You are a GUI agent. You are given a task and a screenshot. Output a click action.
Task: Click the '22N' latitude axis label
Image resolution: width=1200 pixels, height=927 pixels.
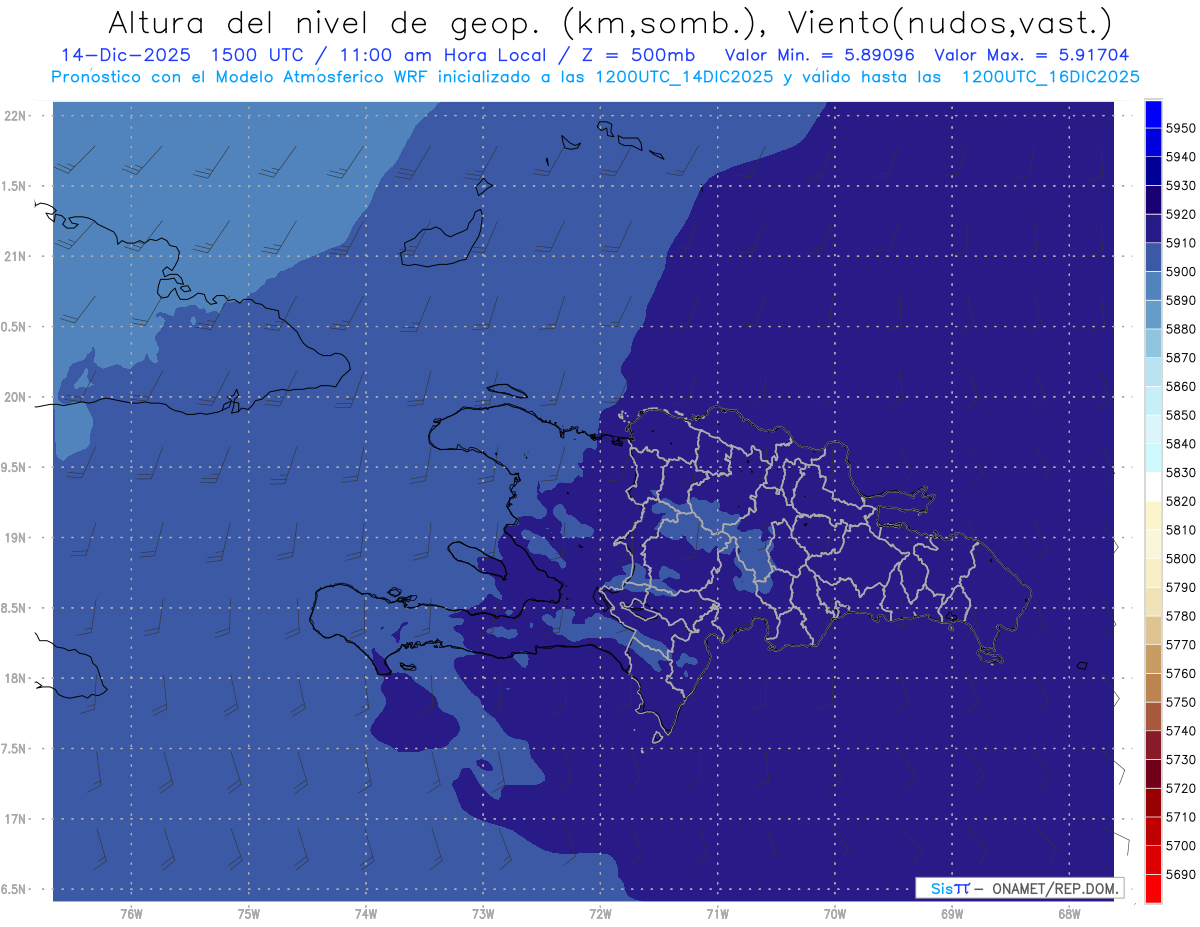tap(15, 115)
